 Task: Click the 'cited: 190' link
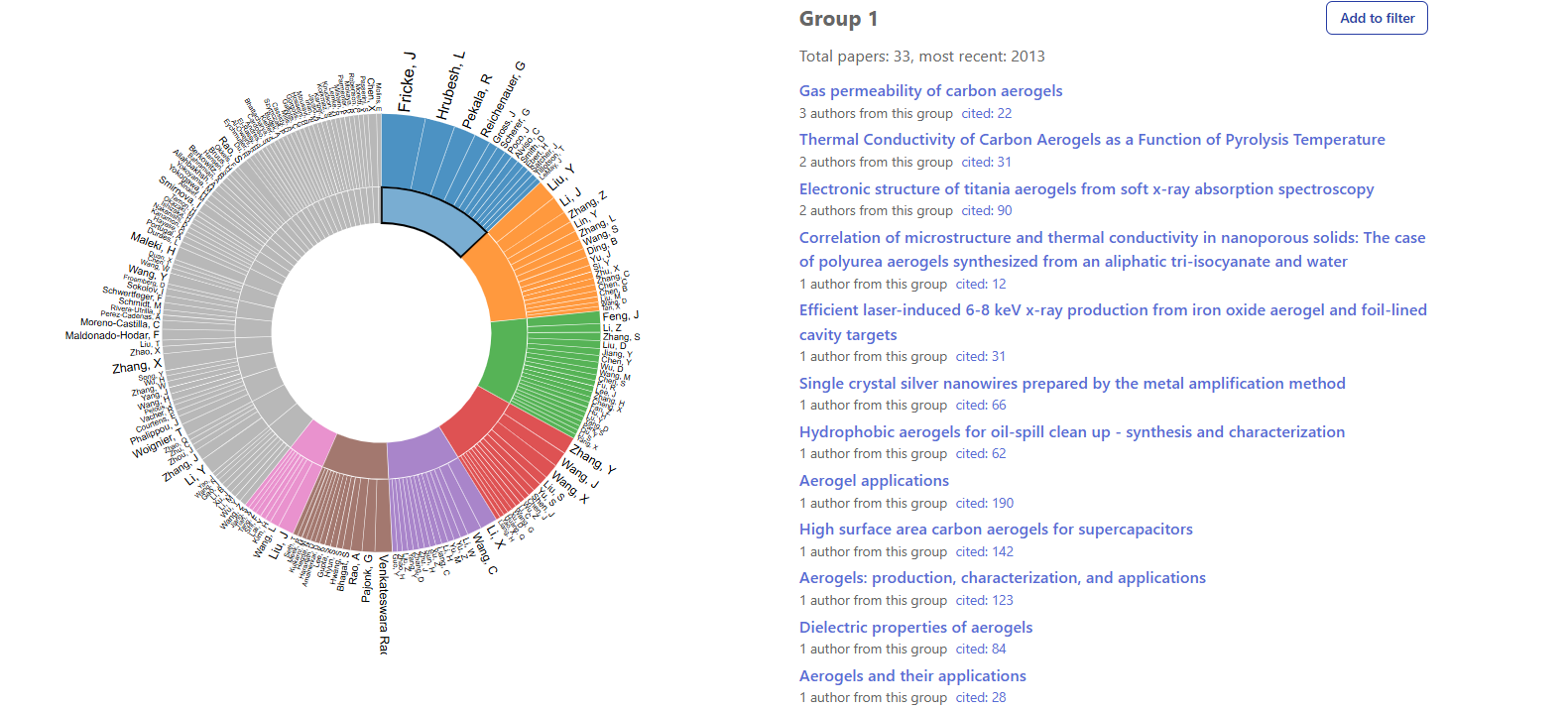point(984,504)
